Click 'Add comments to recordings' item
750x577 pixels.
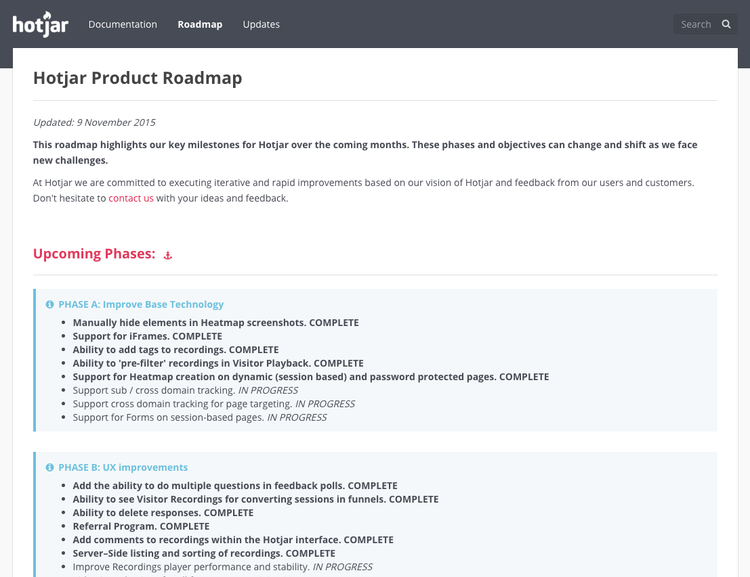pos(233,540)
